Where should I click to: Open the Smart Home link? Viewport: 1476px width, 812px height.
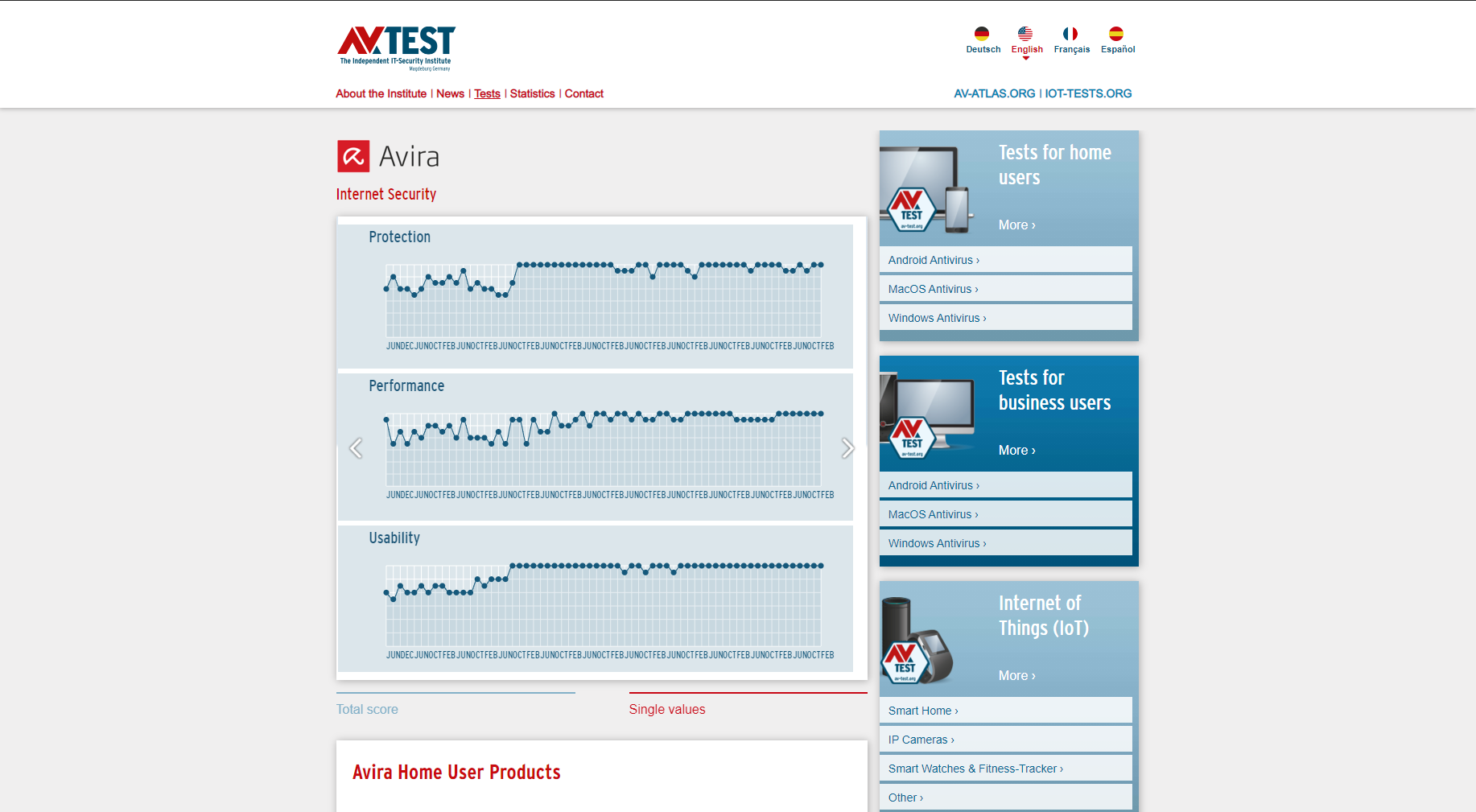(1006, 711)
